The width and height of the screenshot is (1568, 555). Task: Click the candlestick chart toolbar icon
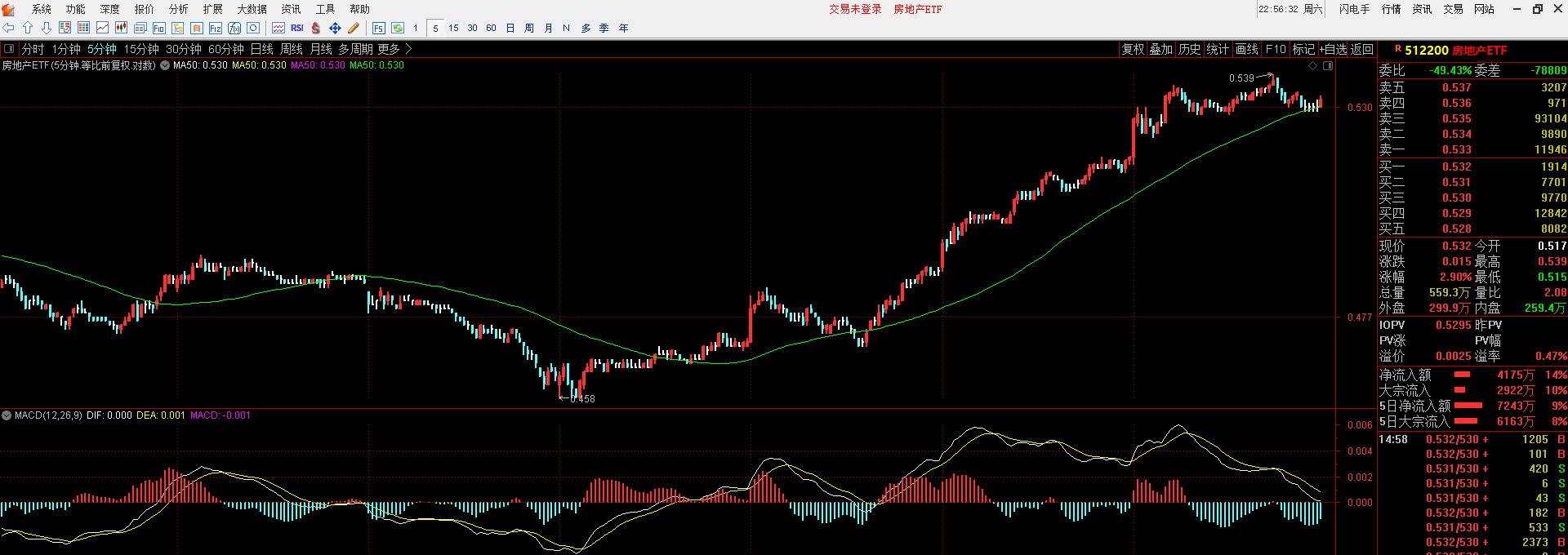coord(121,28)
